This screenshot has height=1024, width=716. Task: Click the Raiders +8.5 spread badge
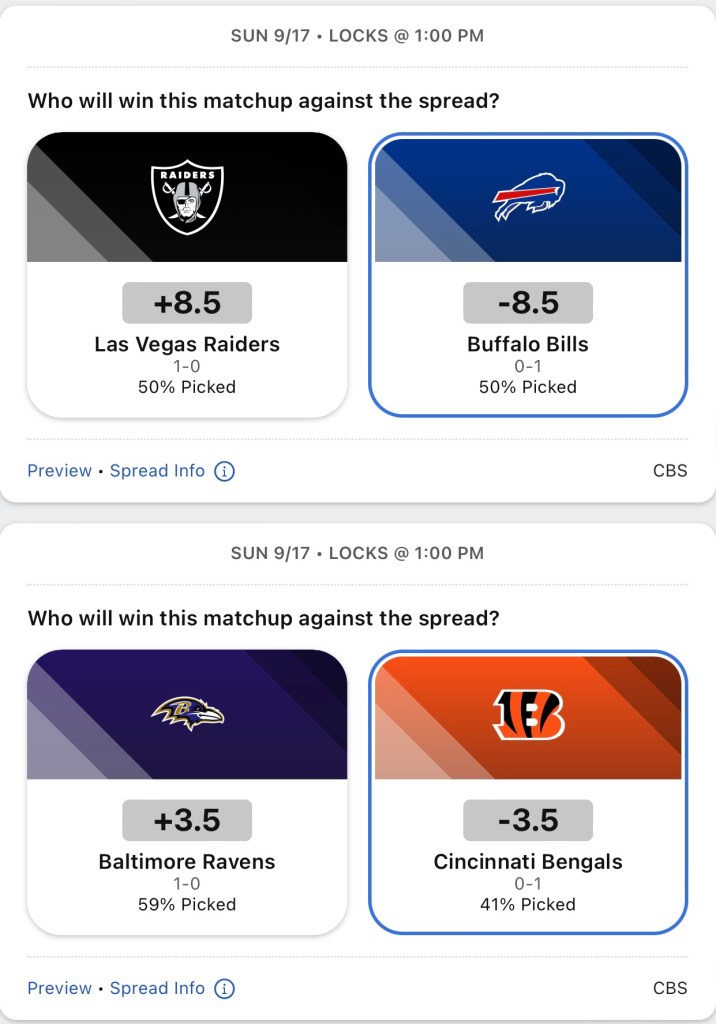[187, 303]
